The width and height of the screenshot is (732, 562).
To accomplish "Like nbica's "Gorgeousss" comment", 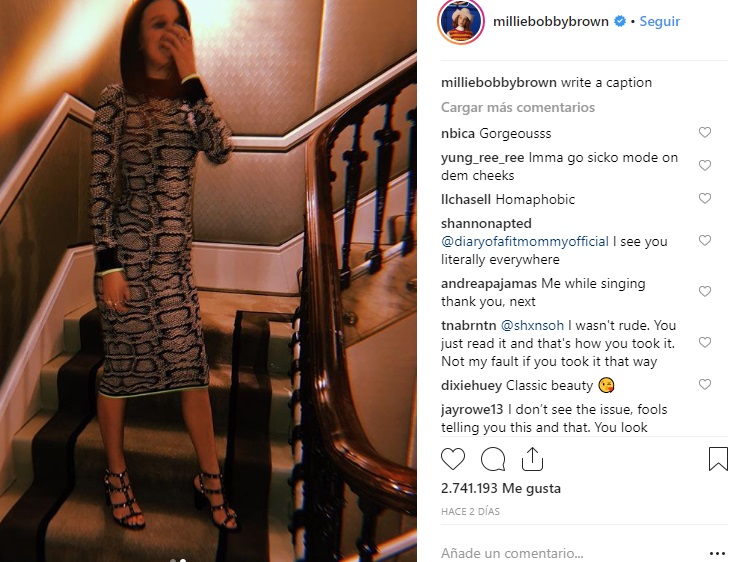I will pyautogui.click(x=705, y=133).
